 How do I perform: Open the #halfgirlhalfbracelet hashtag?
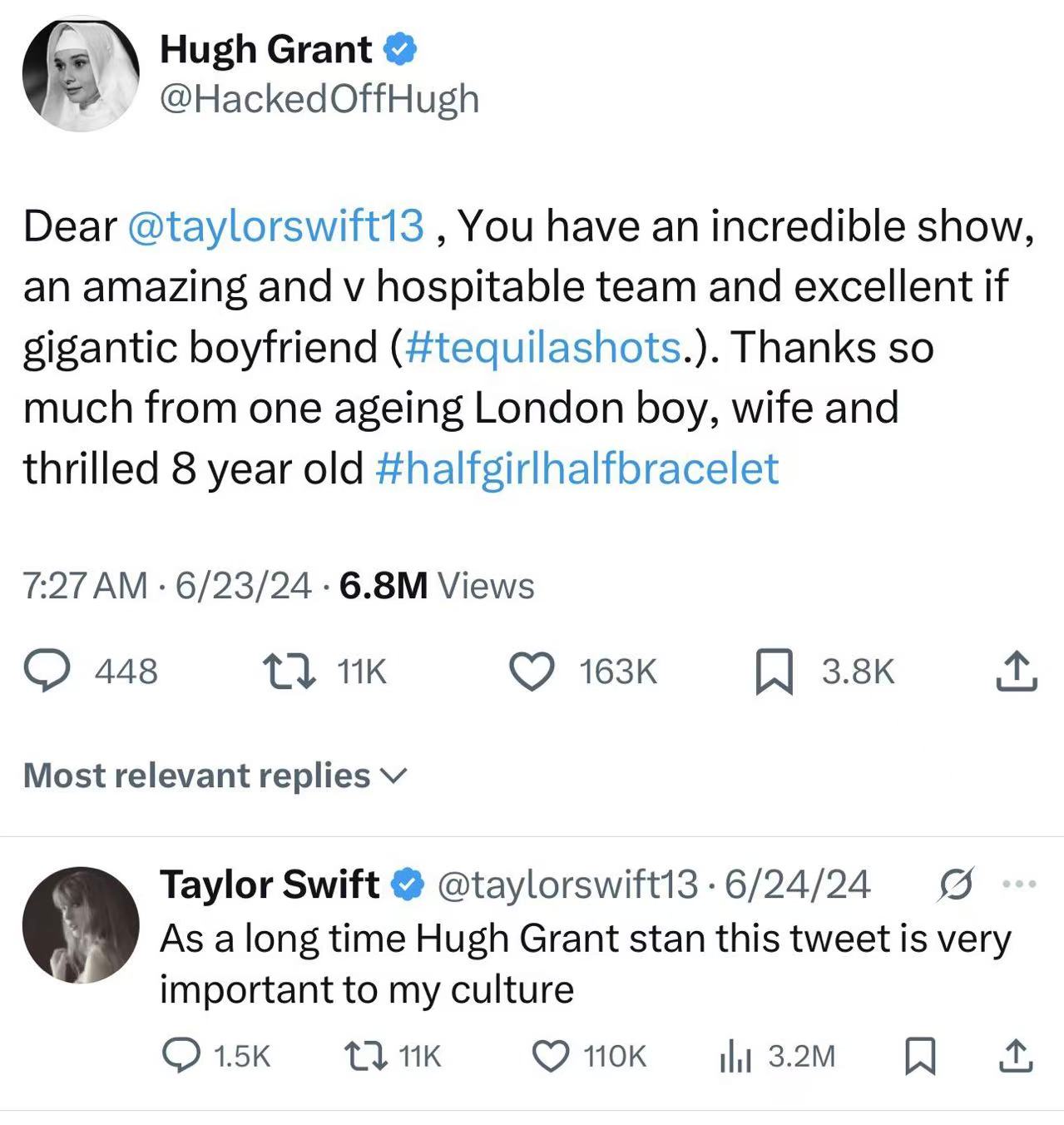(x=577, y=468)
